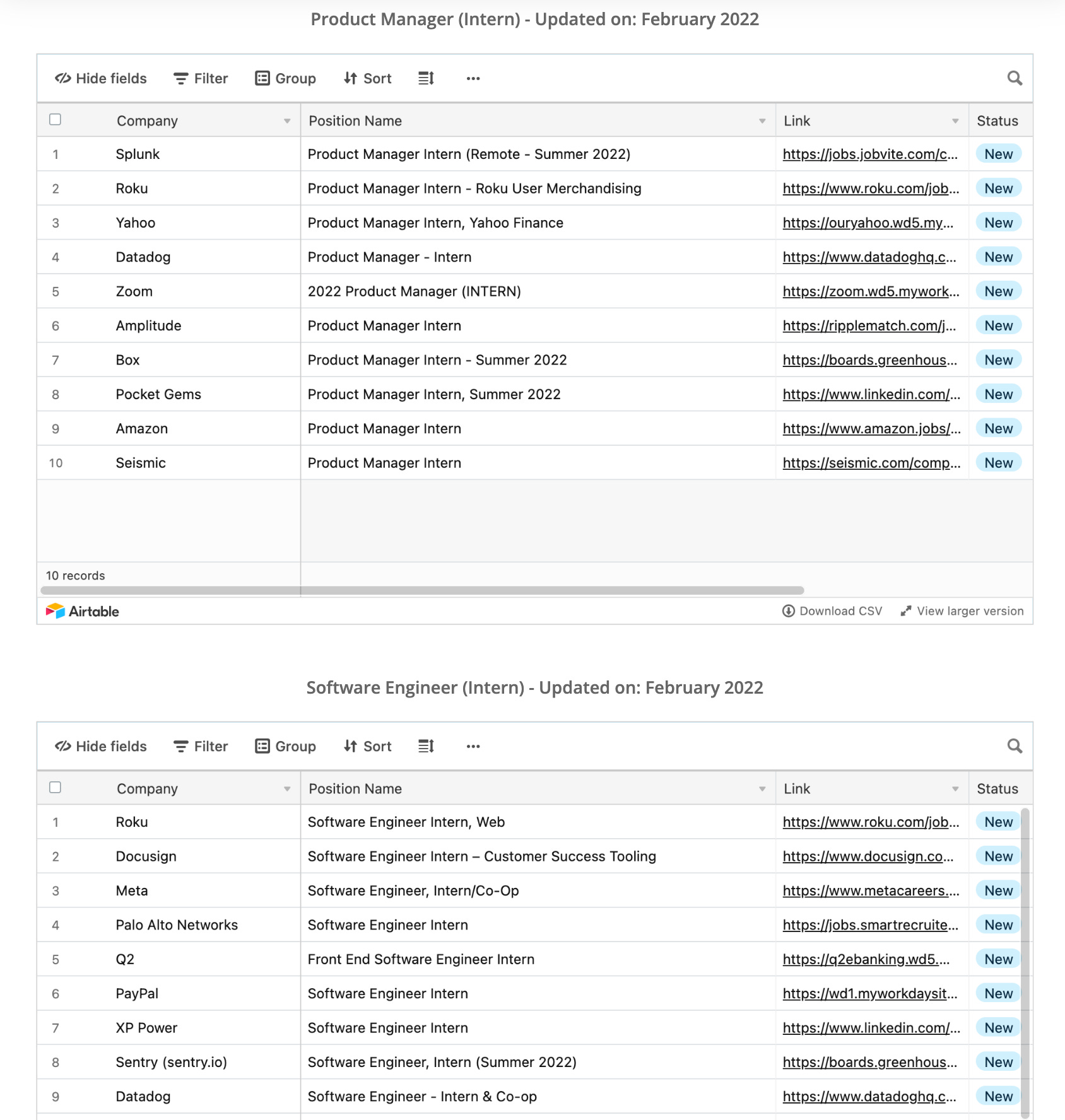The height and width of the screenshot is (1120, 1065).
Task: Toggle select-all checkbox in Software Engineer table
Action: [56, 788]
